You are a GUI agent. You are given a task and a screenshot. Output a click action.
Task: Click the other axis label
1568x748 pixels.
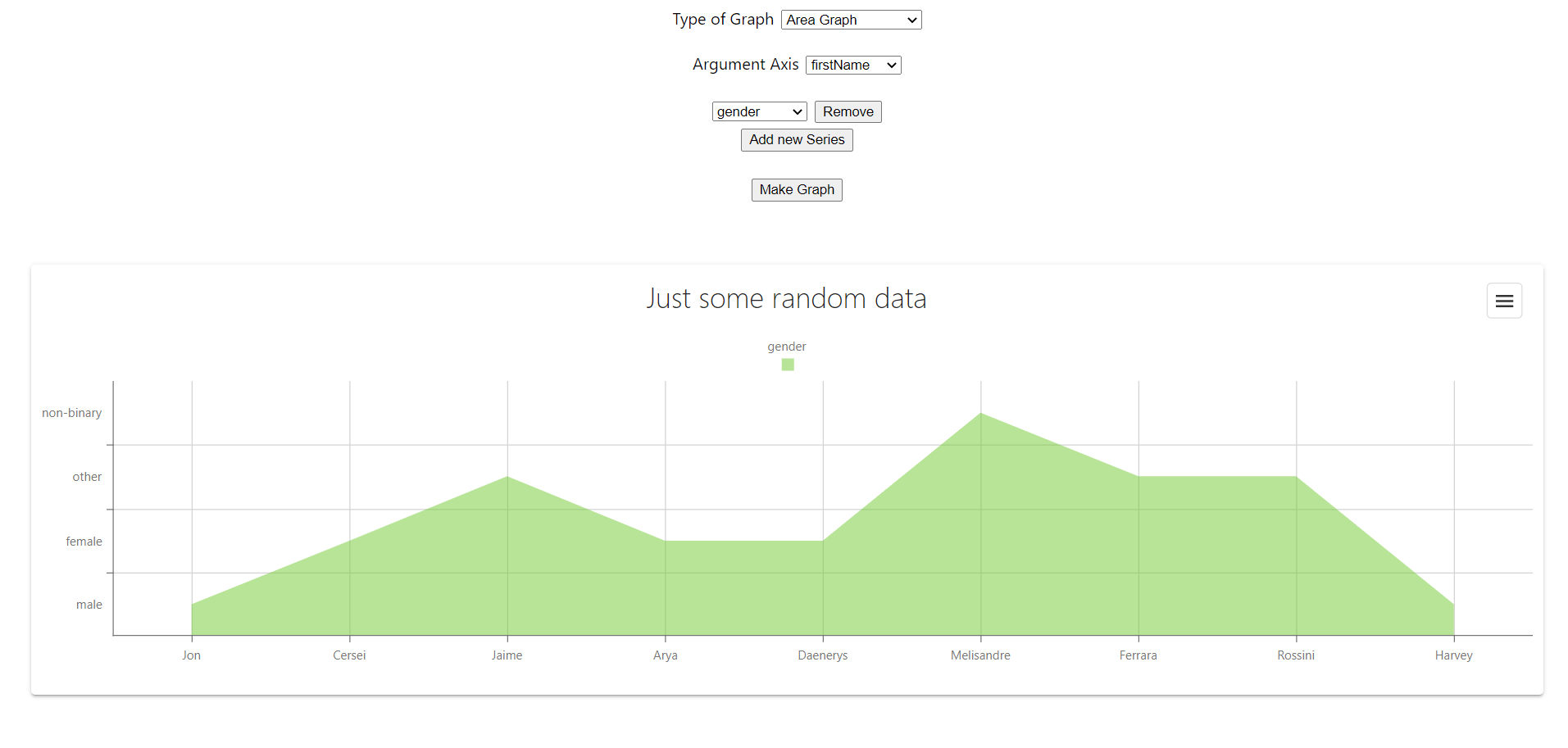pos(87,477)
